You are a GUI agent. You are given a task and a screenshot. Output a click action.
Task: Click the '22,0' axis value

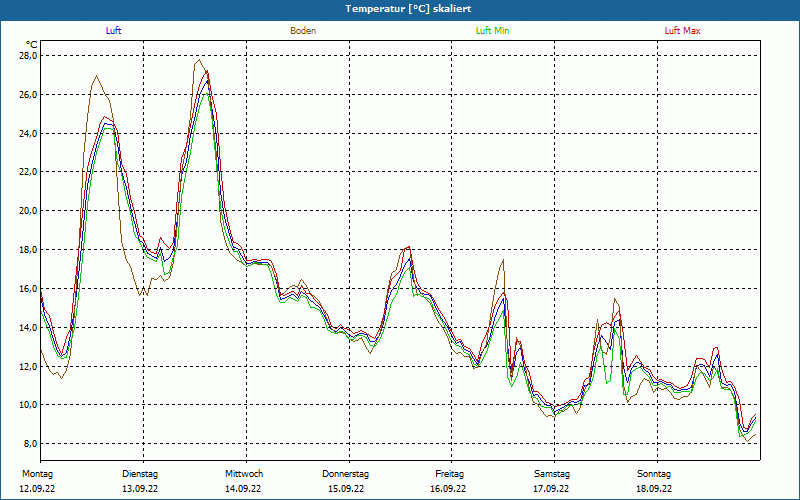pyautogui.click(x=29, y=172)
